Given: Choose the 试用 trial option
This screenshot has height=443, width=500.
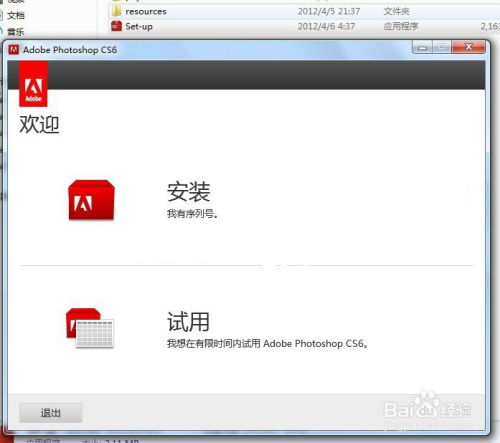Looking at the screenshot, I should [x=188, y=322].
